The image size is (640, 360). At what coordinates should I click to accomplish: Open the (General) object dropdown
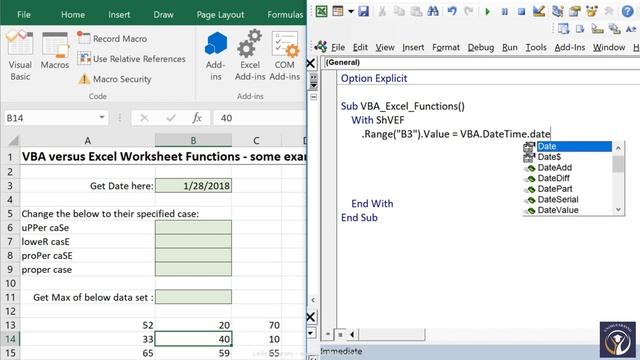coord(481,62)
